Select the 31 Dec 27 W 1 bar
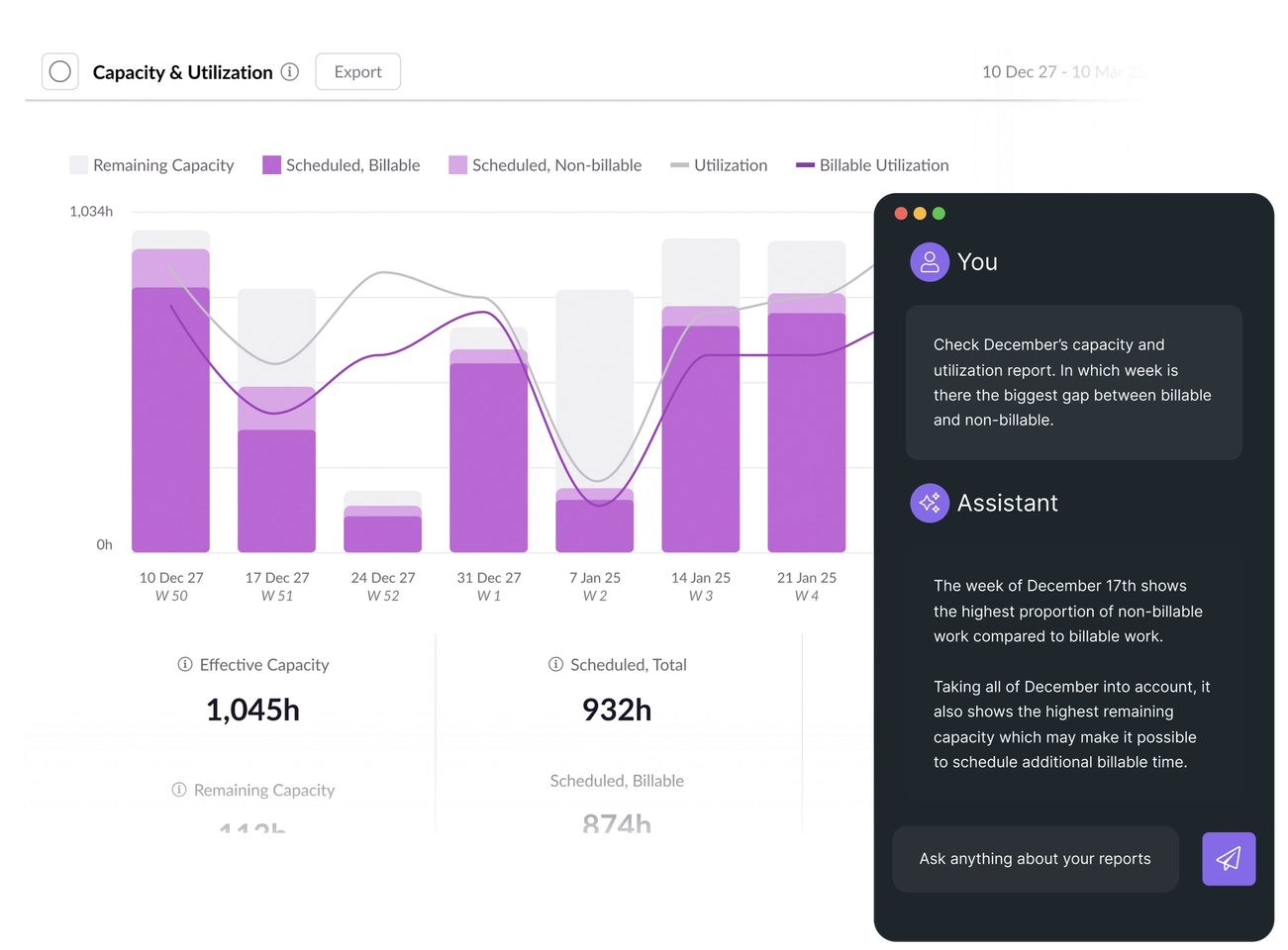This screenshot has width=1288, height=950. tap(488, 439)
